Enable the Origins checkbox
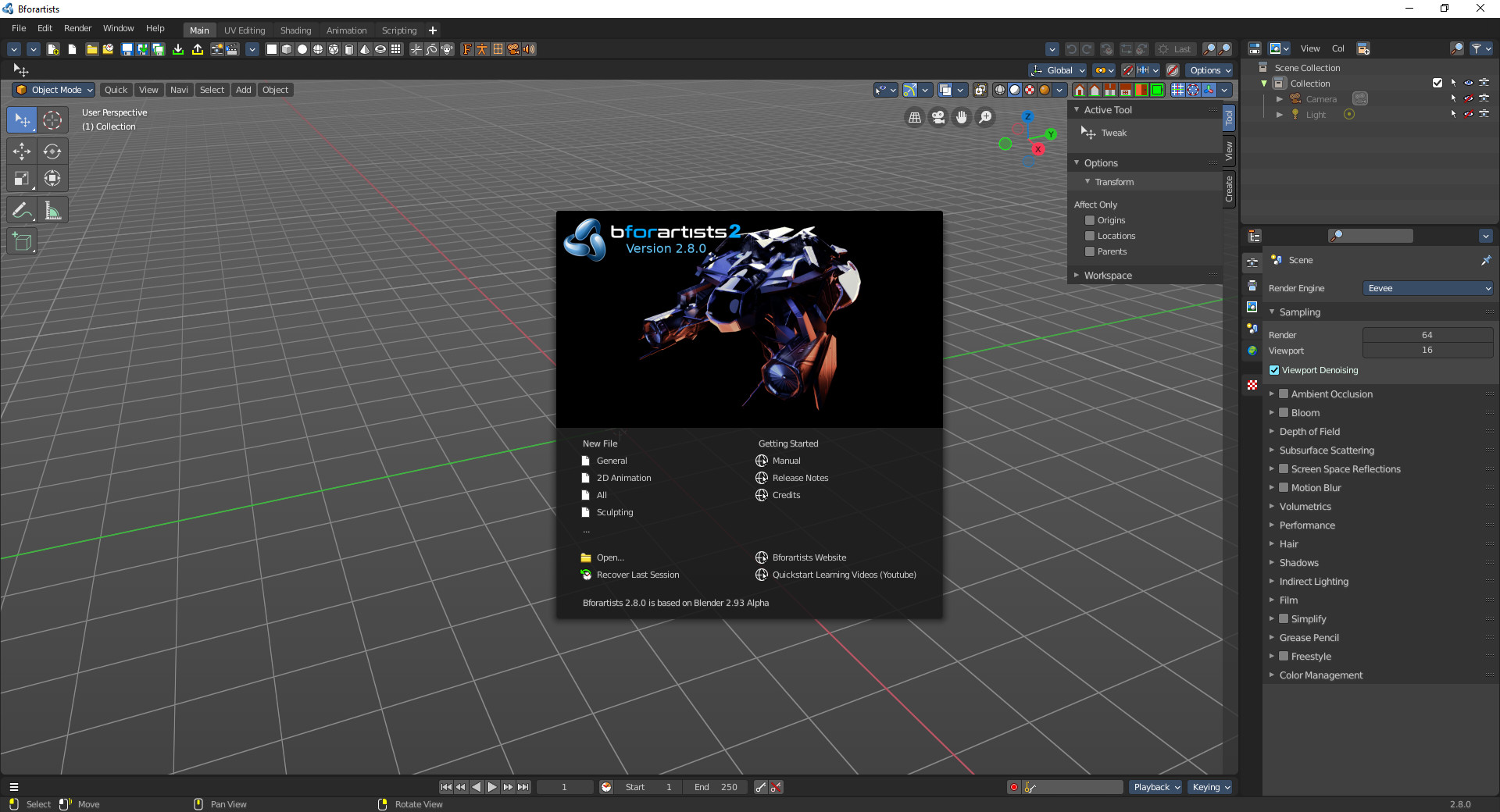Screen dimensions: 1500x812 (1090, 220)
